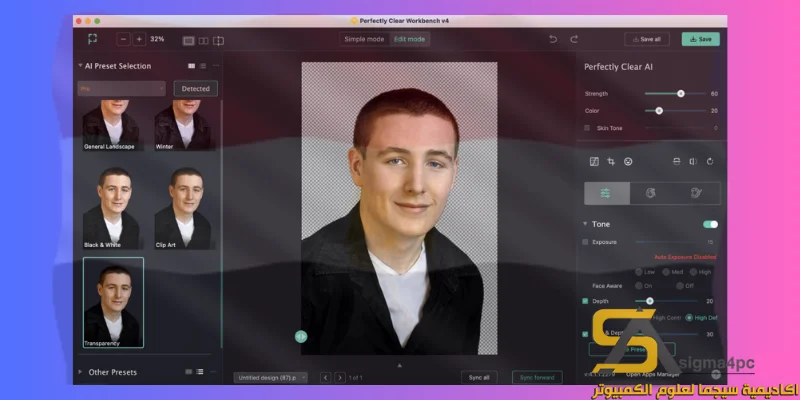The width and height of the screenshot is (800, 400).
Task: Rotate the image icon
Action: [x=710, y=161]
